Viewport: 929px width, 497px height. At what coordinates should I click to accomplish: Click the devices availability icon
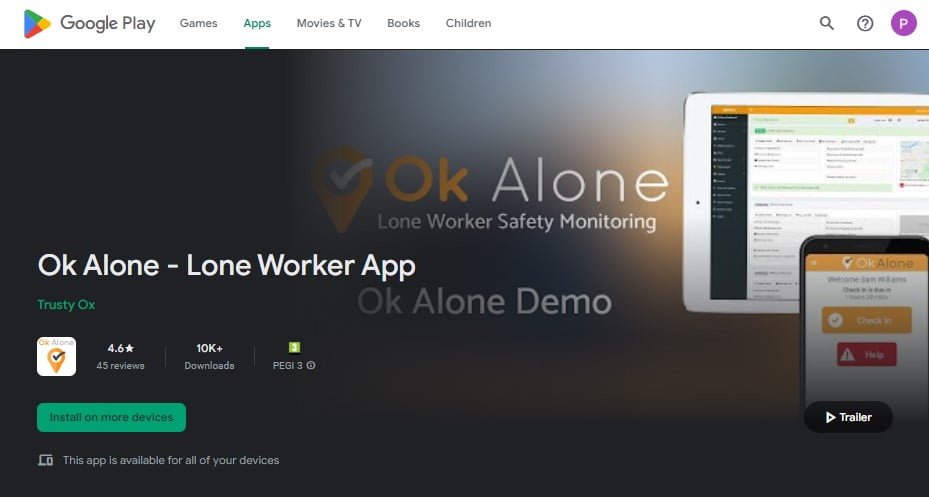46,460
